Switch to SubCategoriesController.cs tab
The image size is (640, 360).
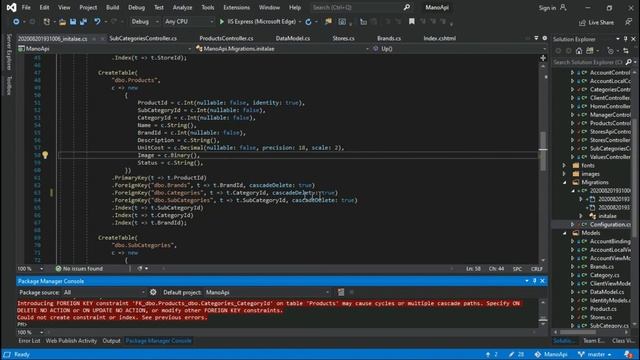coord(143,38)
